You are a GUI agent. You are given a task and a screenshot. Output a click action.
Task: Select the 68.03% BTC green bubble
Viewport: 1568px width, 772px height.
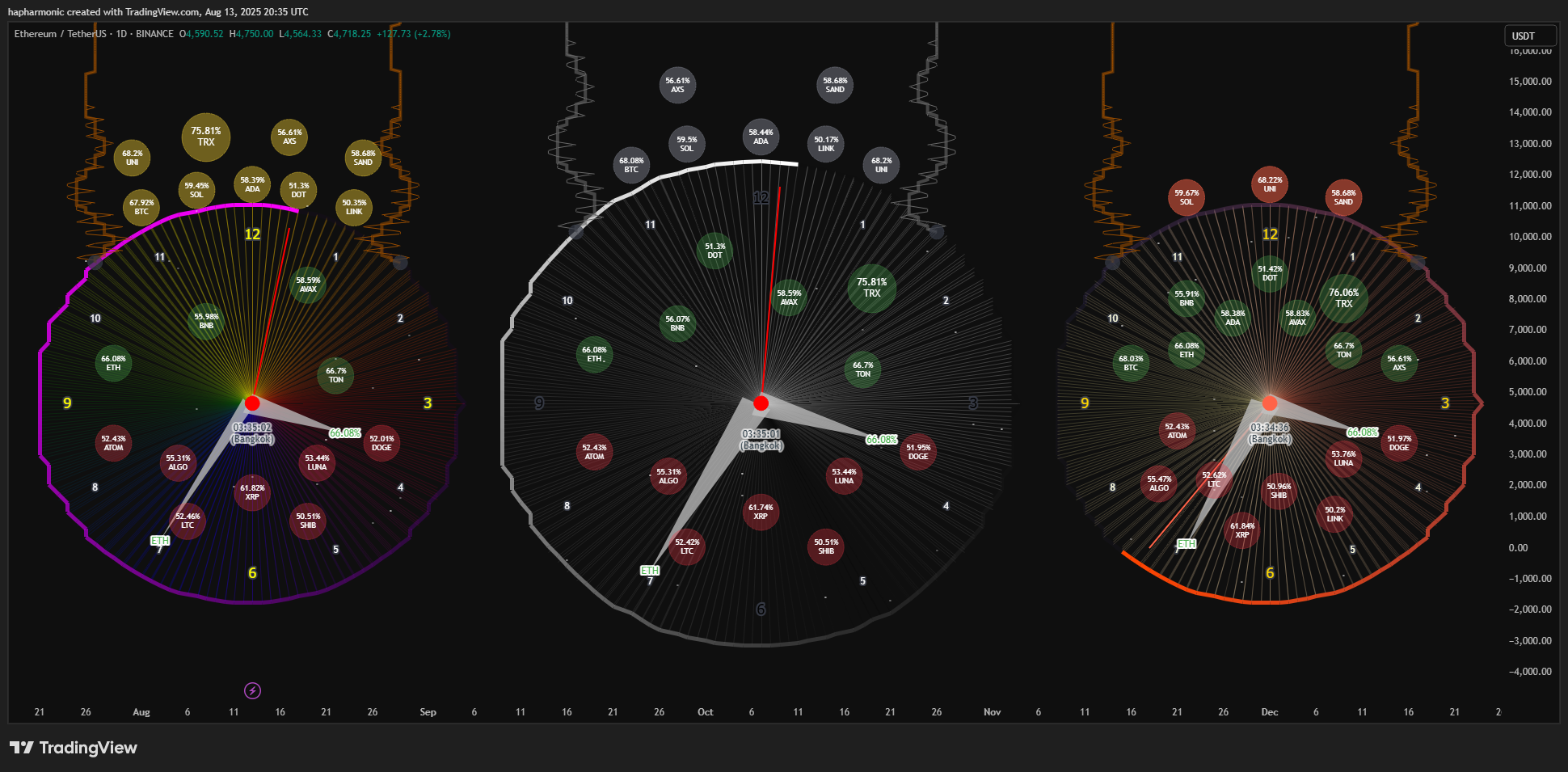(x=1131, y=363)
